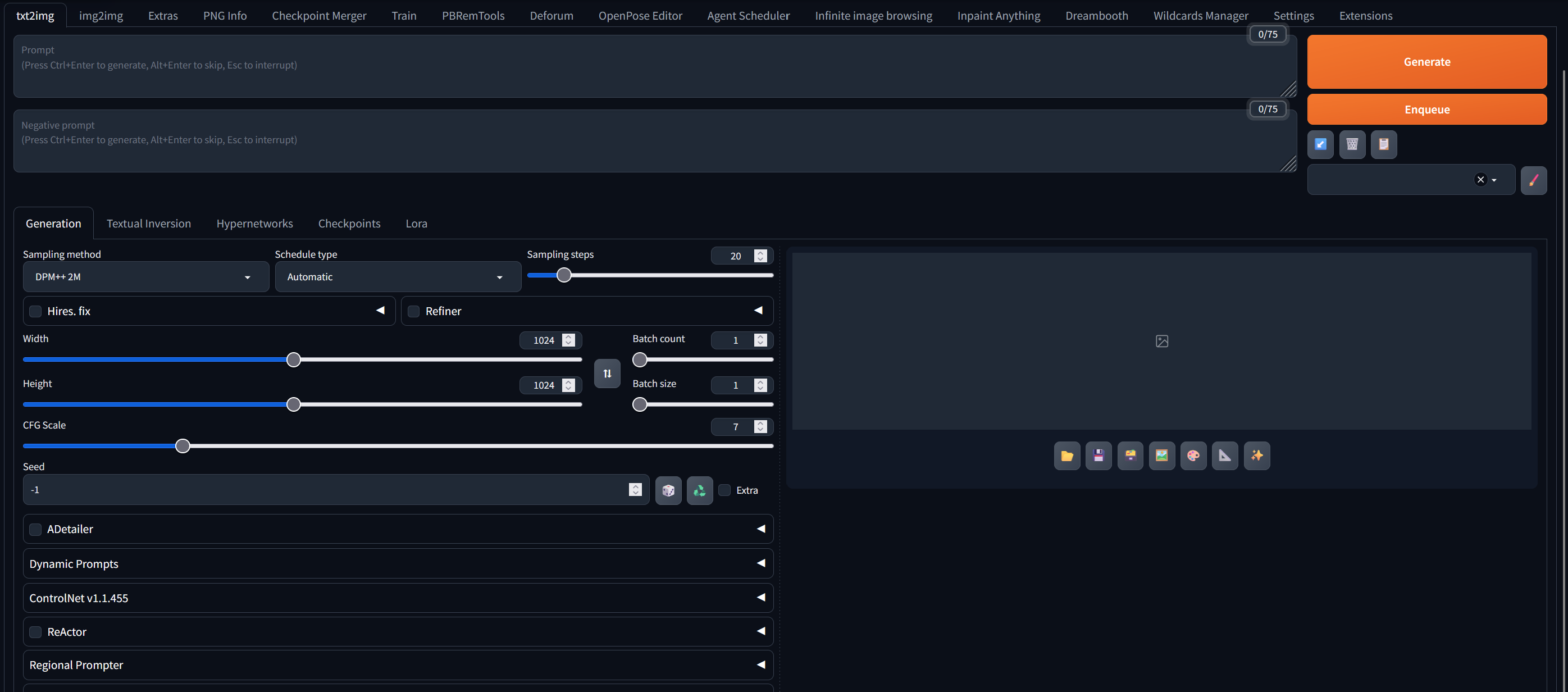Expand the ControlNet v1.1.455 panel
This screenshot has width=1568, height=692.
pos(398,598)
